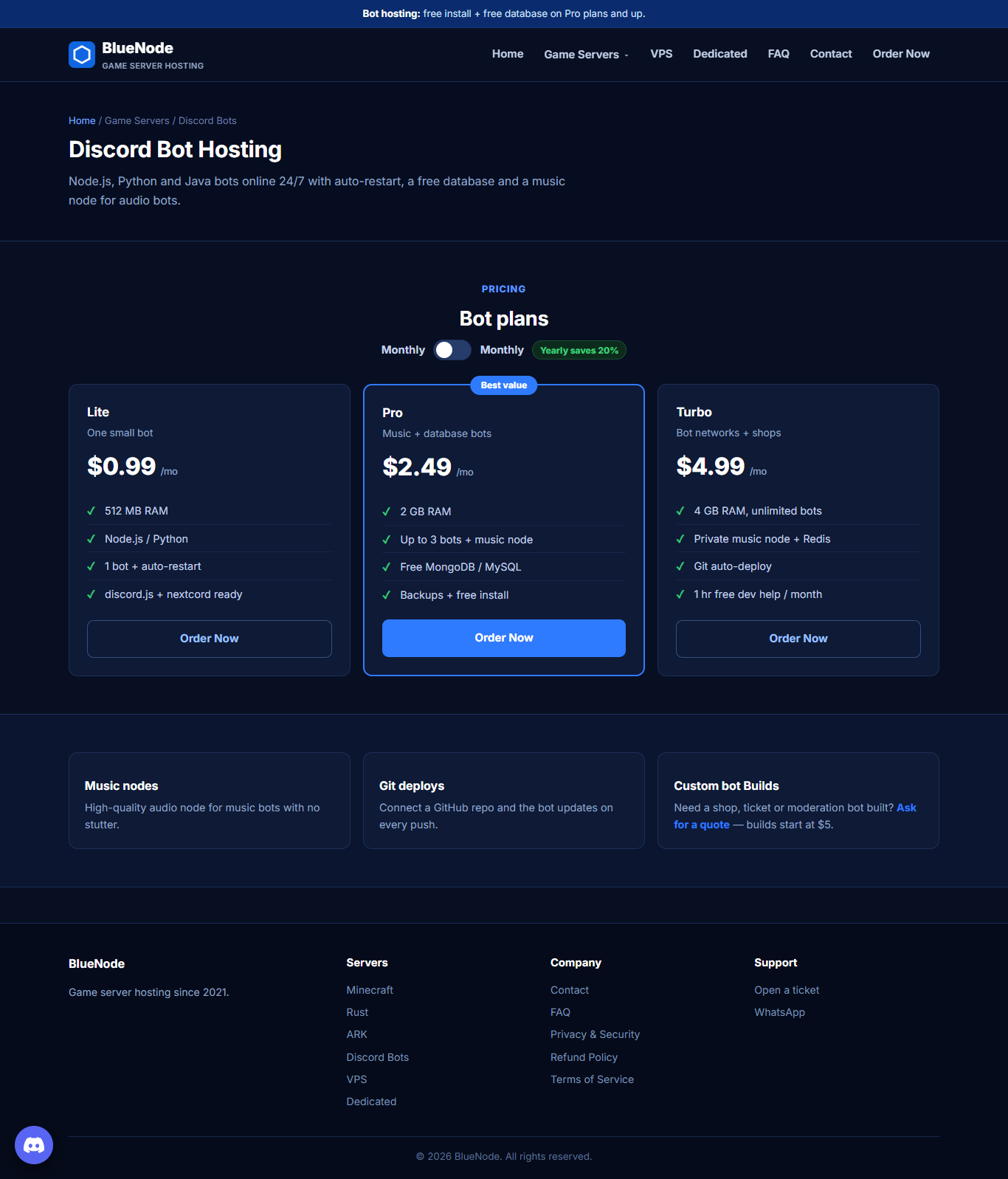Image resolution: width=1008 pixels, height=1179 pixels.
Task: Click the Discord Bot Hosting page title
Action: (x=175, y=149)
